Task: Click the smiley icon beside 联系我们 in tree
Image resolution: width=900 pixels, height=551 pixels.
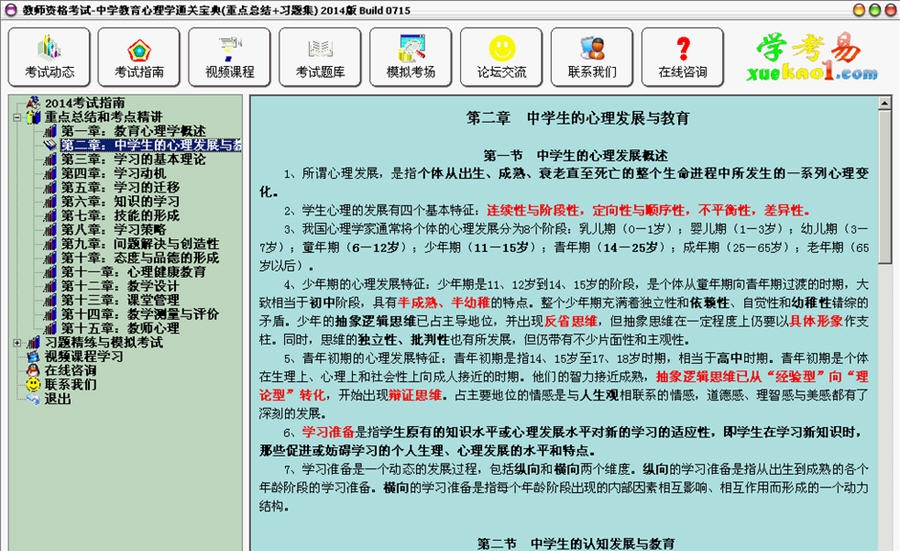Action: [33, 385]
